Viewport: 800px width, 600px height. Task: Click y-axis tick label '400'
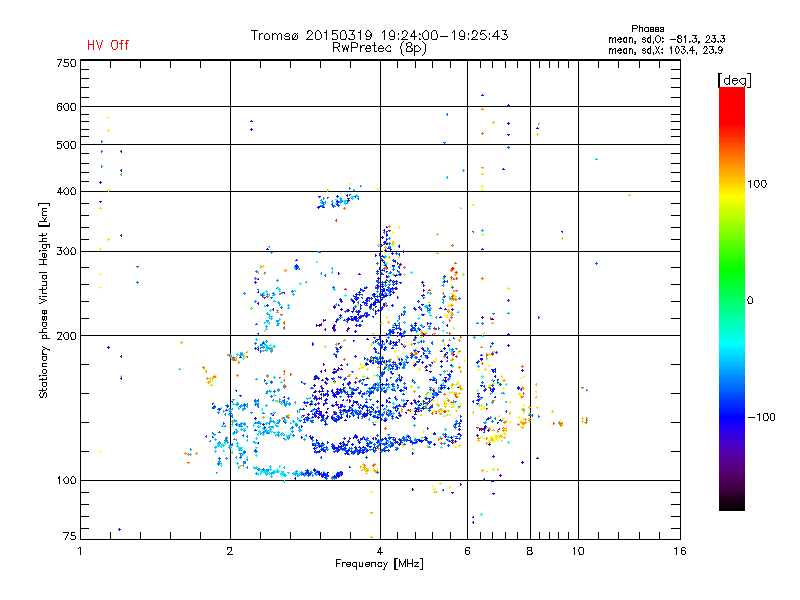[x=66, y=191]
